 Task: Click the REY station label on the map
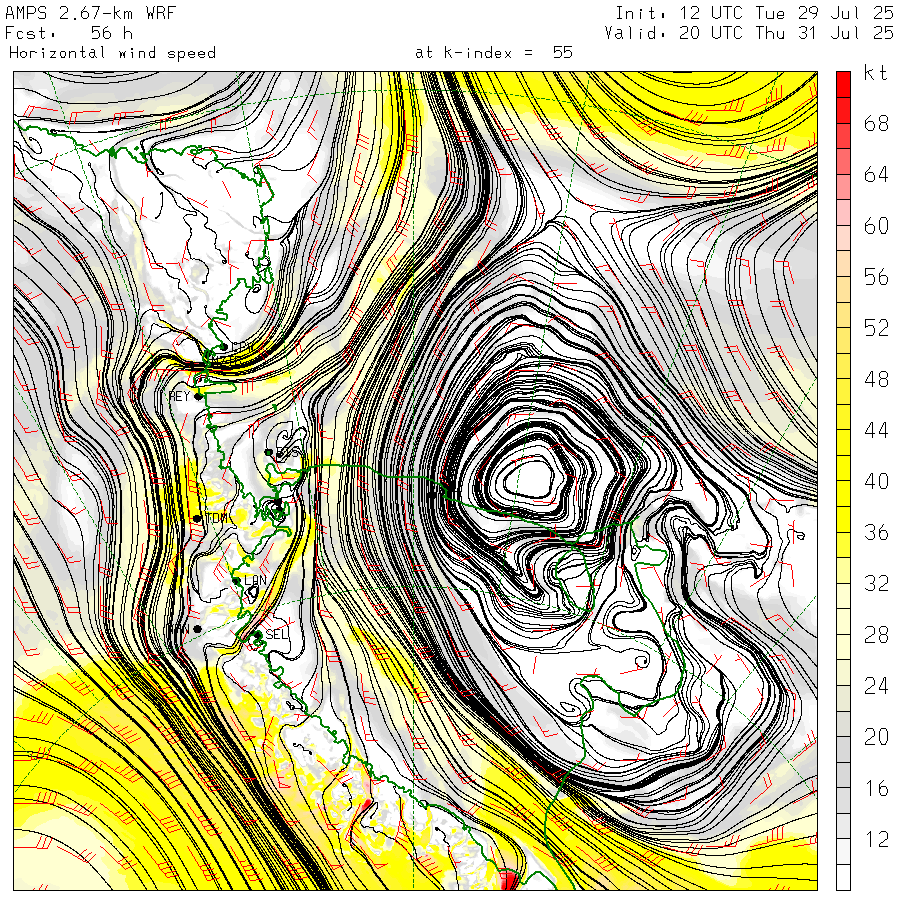(179, 396)
